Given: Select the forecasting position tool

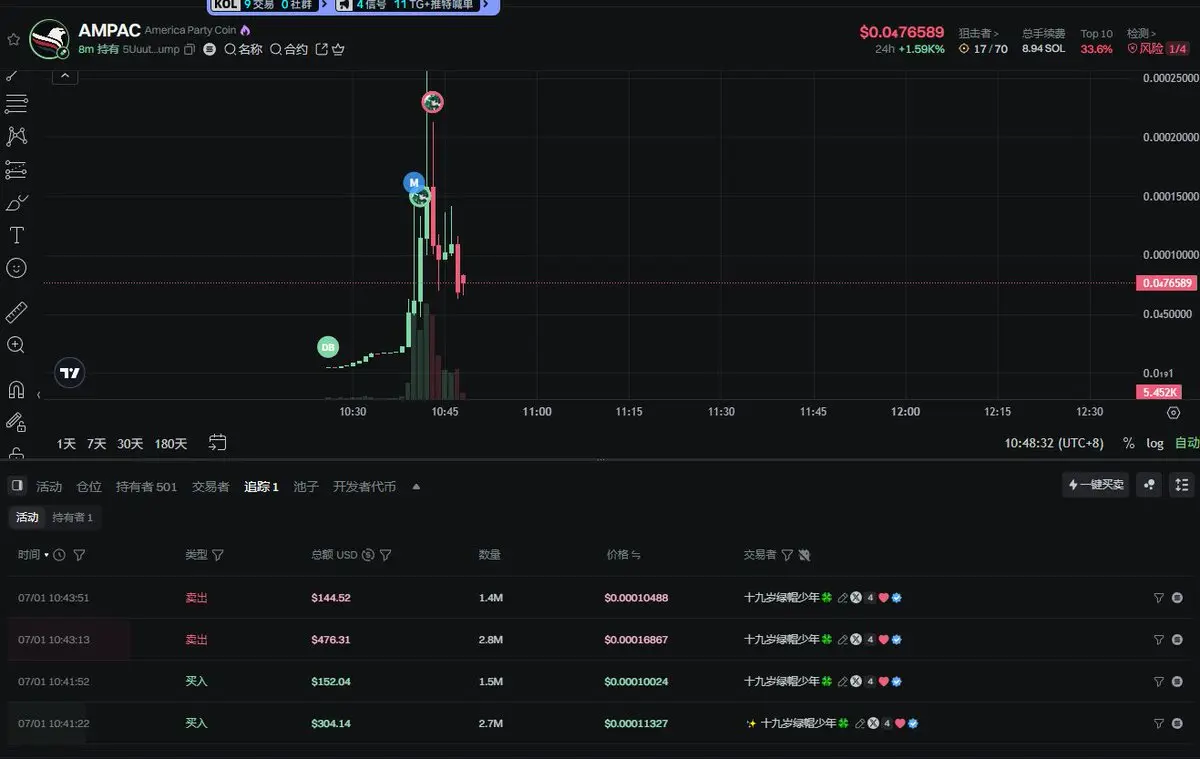Looking at the screenshot, I should 16,170.
